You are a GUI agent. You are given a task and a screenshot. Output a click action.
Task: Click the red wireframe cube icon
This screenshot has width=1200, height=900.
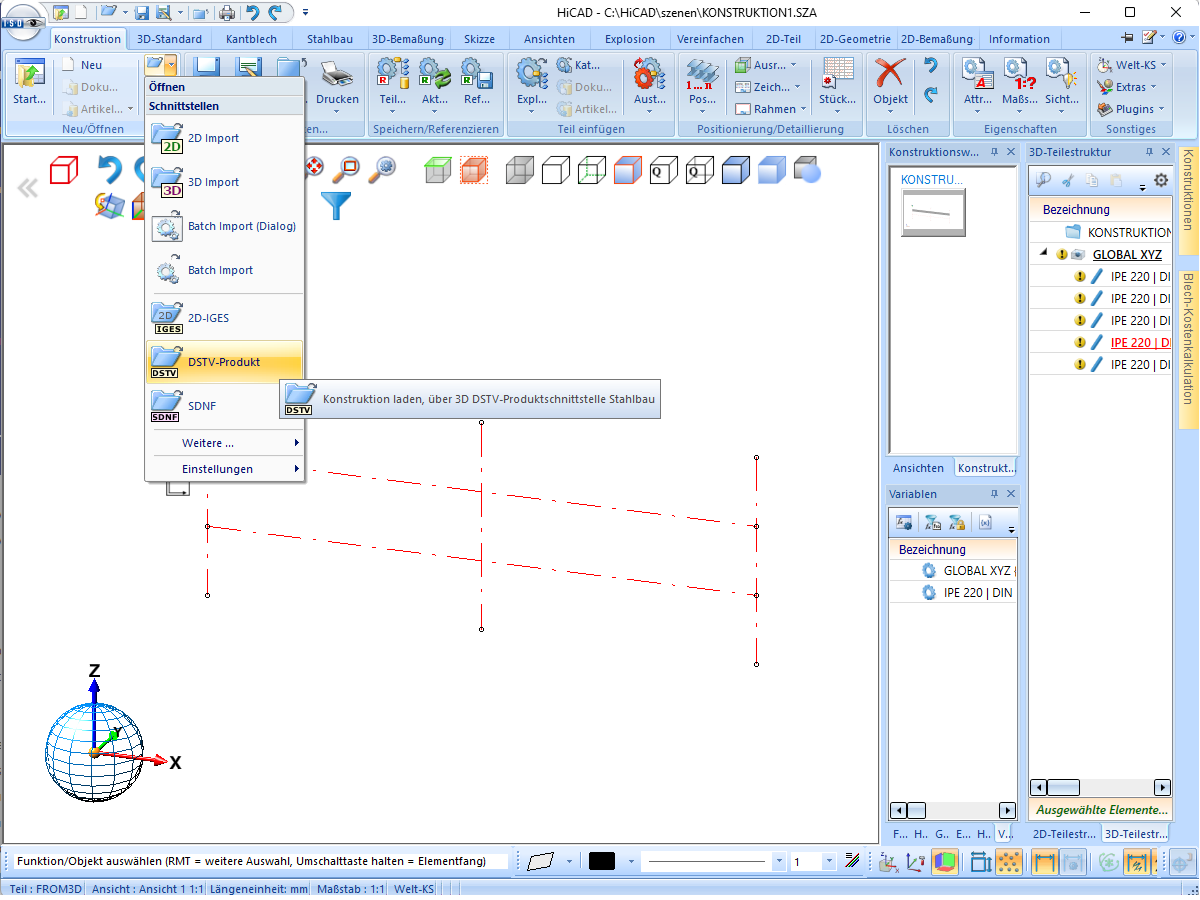[x=64, y=170]
